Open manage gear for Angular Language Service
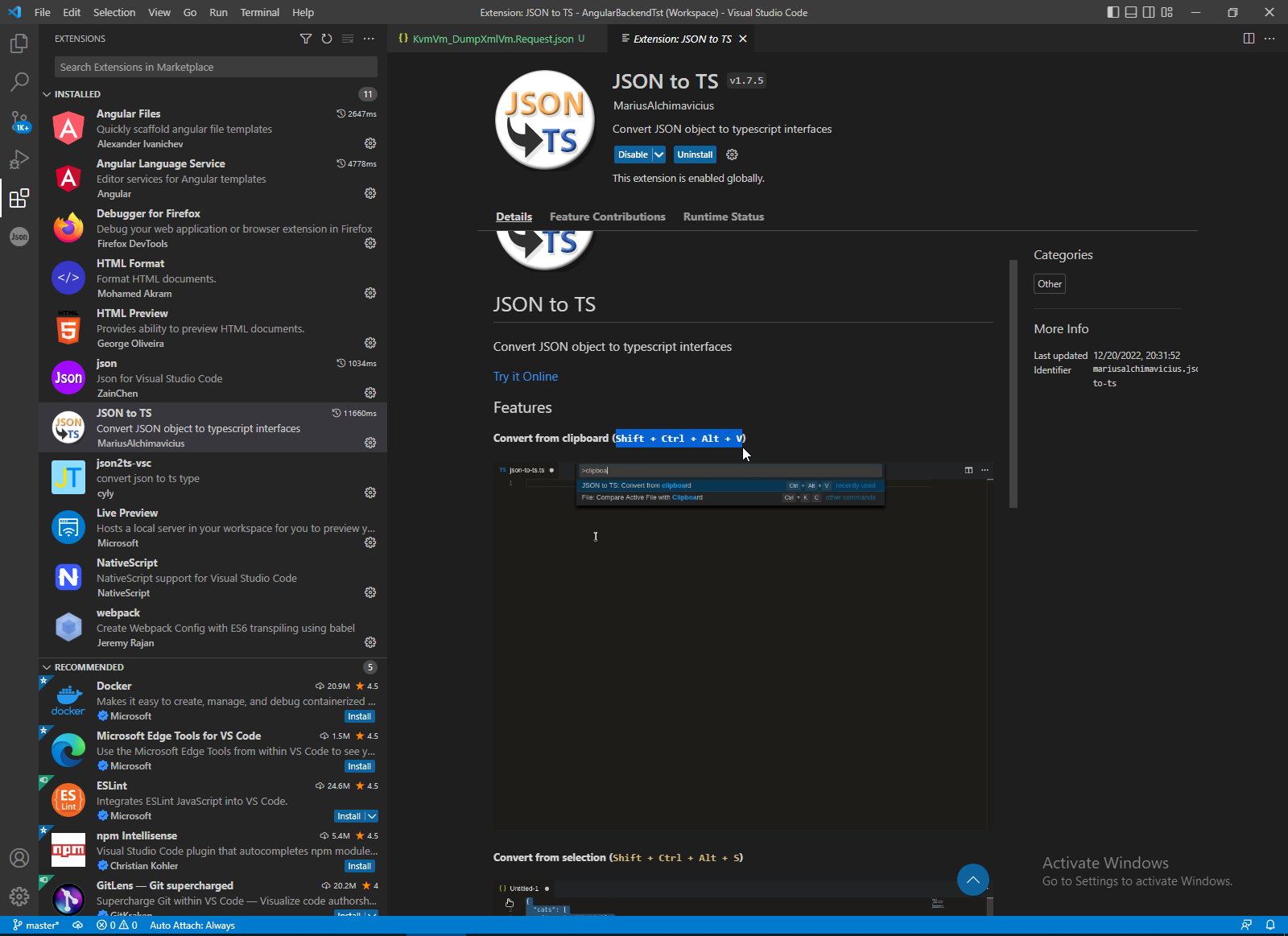This screenshot has height=936, width=1288. [370, 193]
